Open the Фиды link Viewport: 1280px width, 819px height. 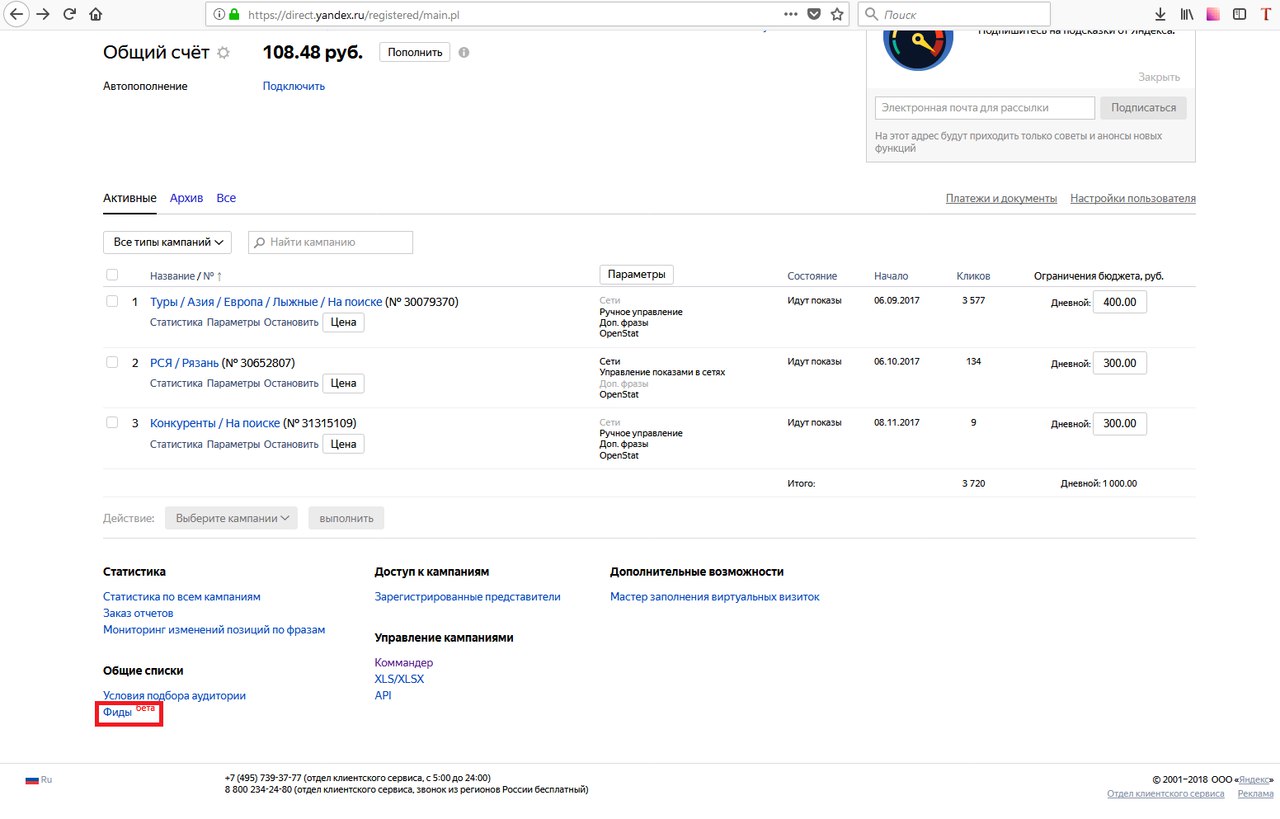(x=117, y=712)
